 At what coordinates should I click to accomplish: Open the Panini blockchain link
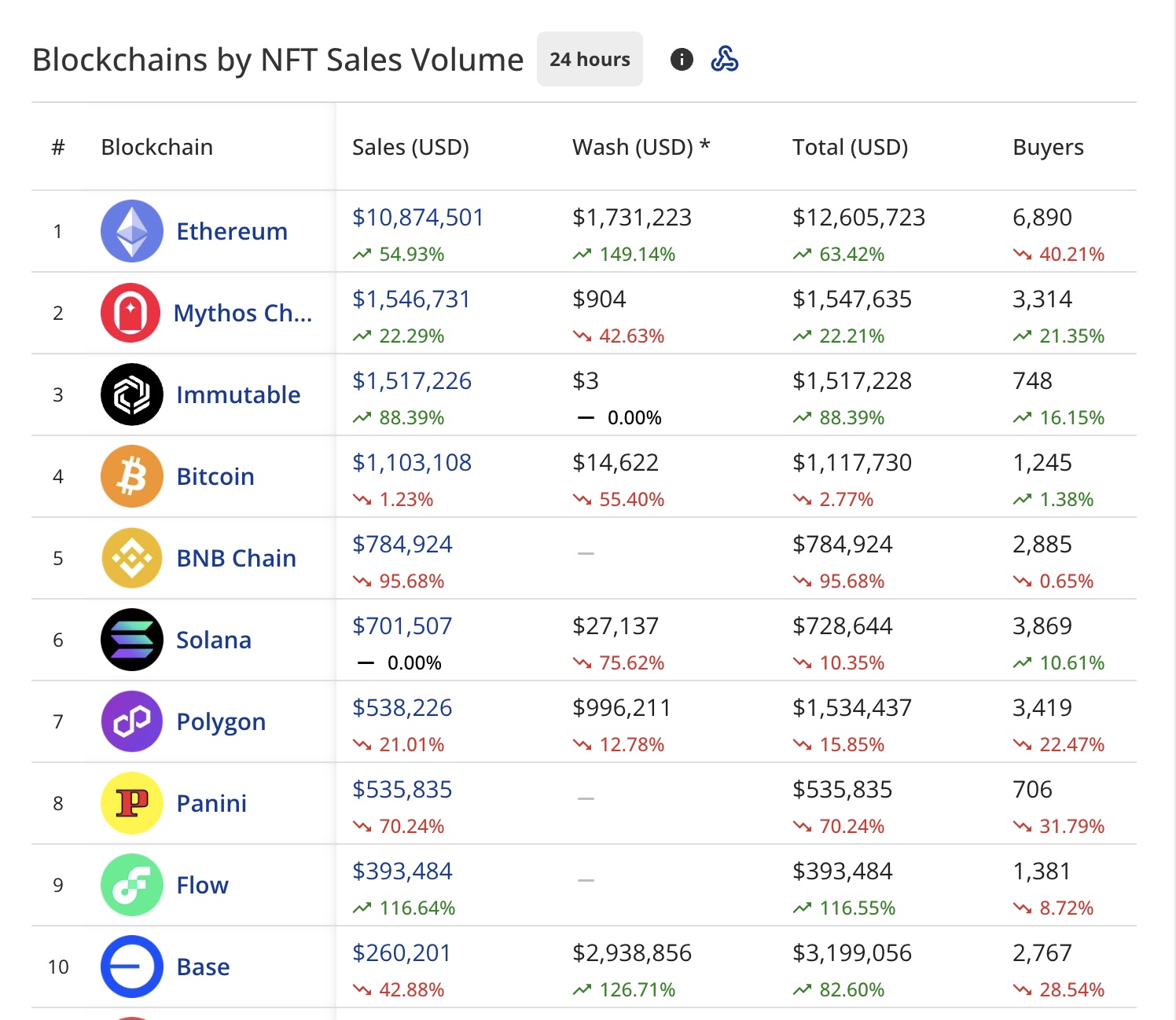point(211,803)
